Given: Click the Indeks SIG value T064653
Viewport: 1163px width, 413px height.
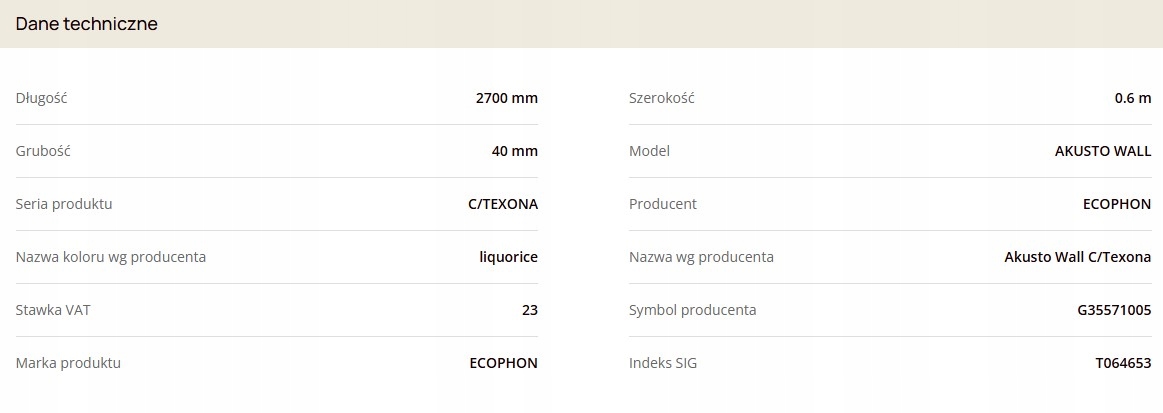Looking at the screenshot, I should (1123, 363).
